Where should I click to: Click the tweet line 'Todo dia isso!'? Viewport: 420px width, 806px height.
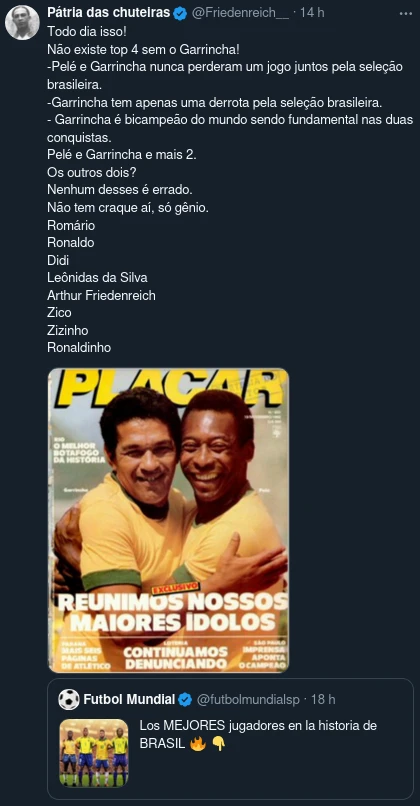(x=80, y=31)
